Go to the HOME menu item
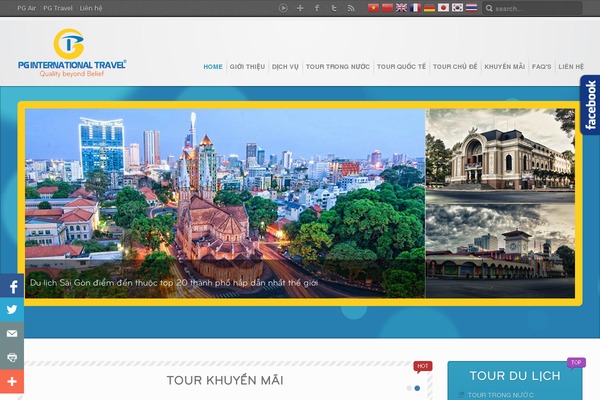 pos(213,67)
